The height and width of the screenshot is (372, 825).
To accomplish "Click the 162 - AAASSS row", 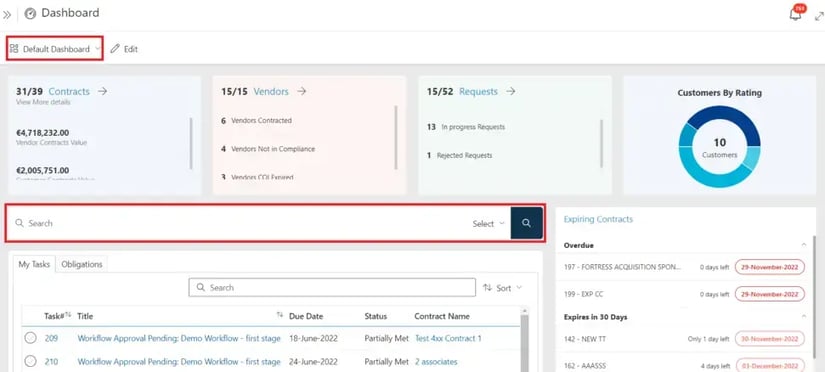I will [684, 365].
